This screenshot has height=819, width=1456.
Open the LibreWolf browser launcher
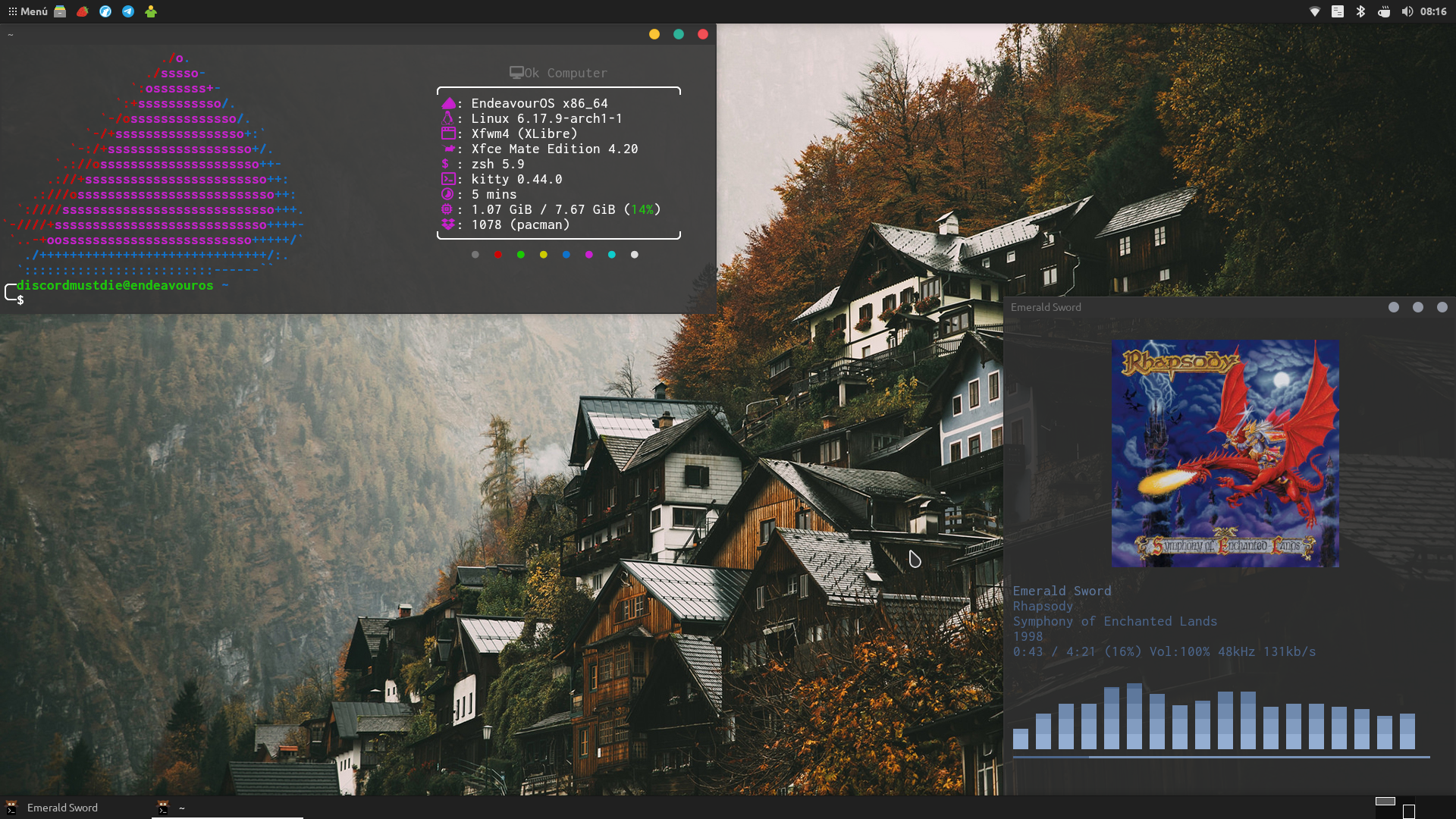tap(105, 11)
